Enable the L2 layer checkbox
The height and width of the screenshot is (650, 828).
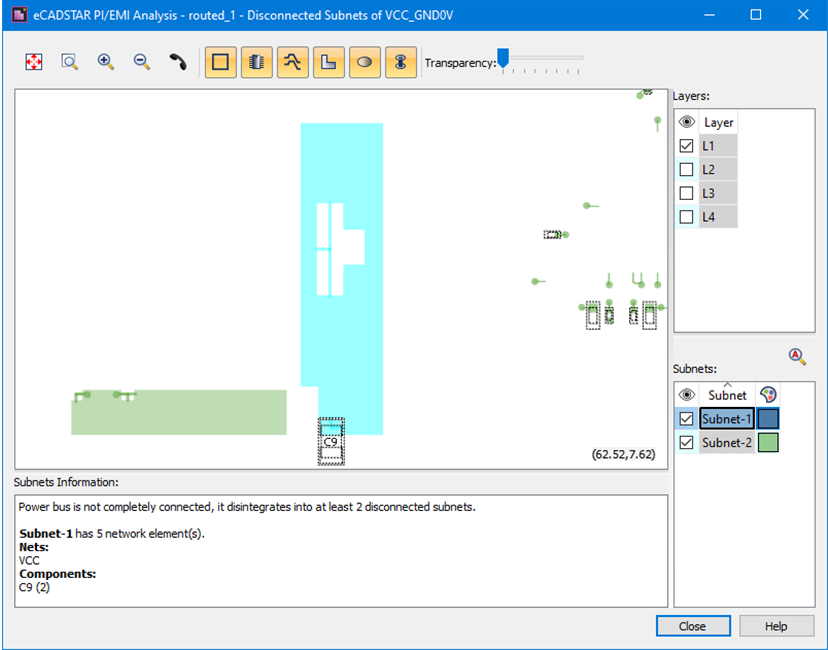tap(686, 169)
